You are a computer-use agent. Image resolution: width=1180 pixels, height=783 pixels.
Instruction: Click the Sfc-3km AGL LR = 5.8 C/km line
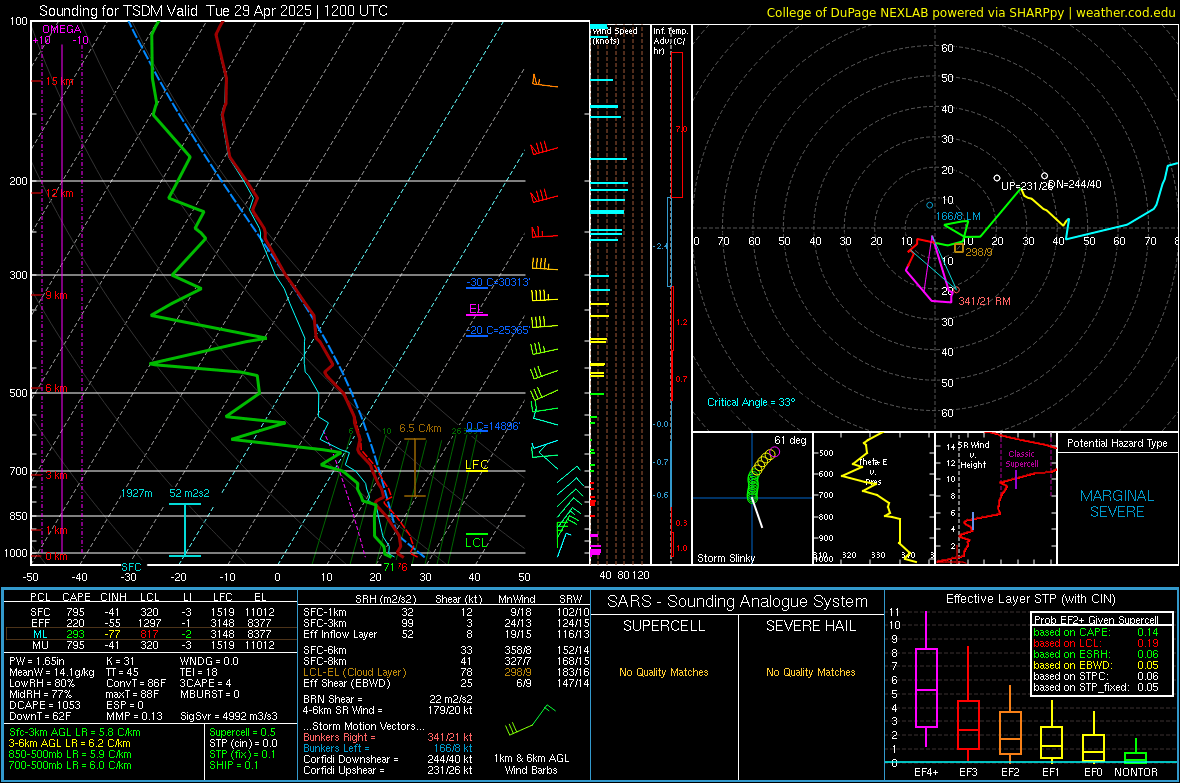[x=75, y=732]
